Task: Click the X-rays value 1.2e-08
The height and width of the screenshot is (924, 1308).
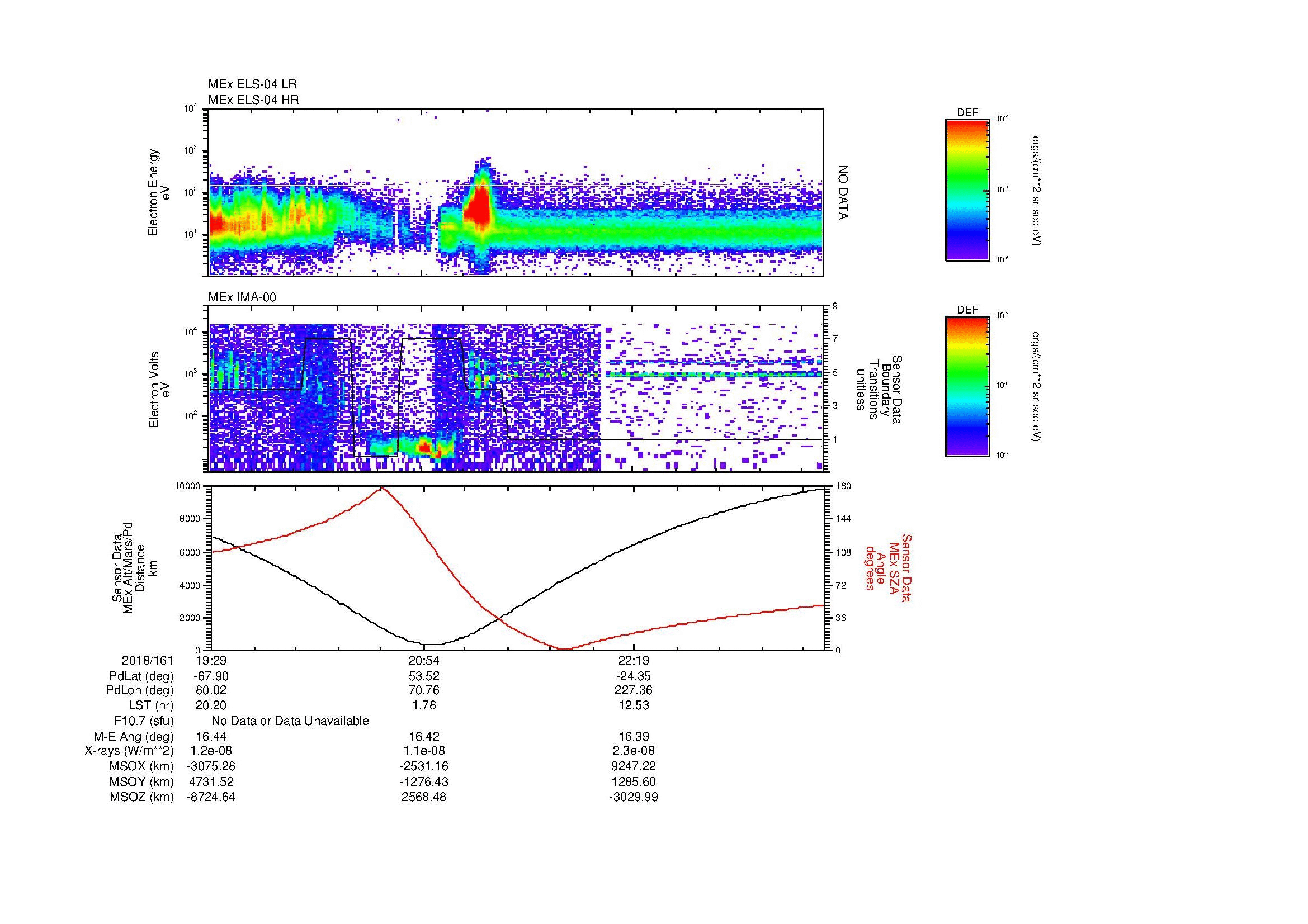Action: (211, 751)
